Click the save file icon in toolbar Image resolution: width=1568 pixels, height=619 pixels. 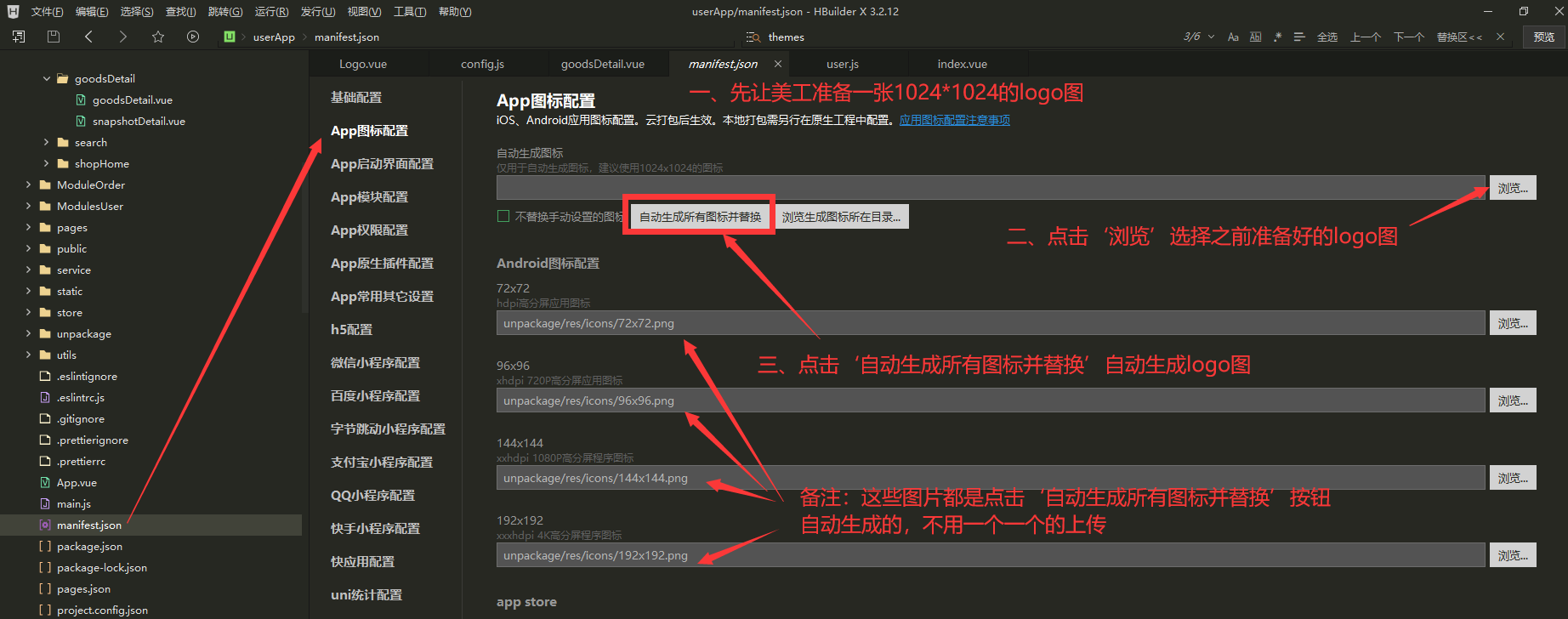click(x=54, y=37)
